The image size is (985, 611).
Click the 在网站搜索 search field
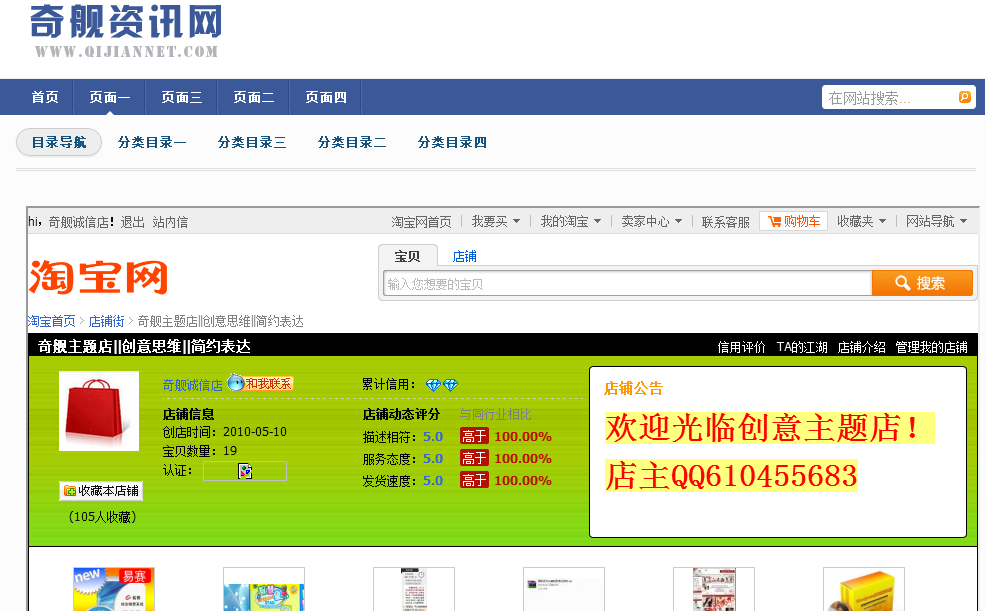pos(889,97)
